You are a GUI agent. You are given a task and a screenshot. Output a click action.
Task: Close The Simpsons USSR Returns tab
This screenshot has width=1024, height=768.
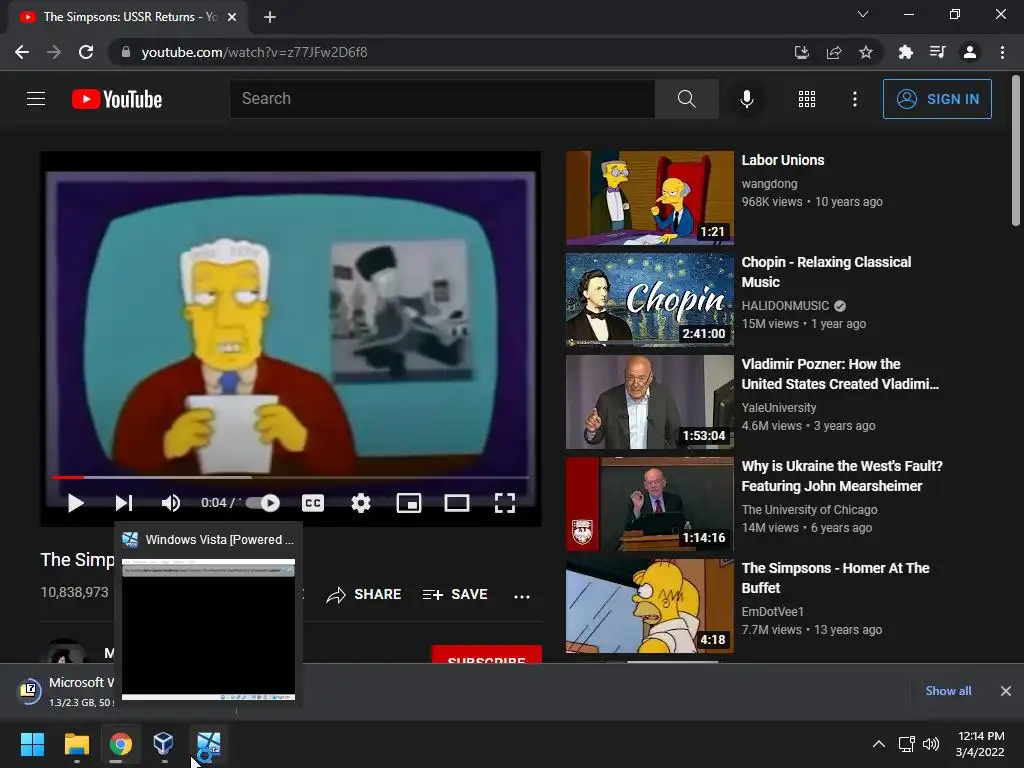click(x=232, y=17)
